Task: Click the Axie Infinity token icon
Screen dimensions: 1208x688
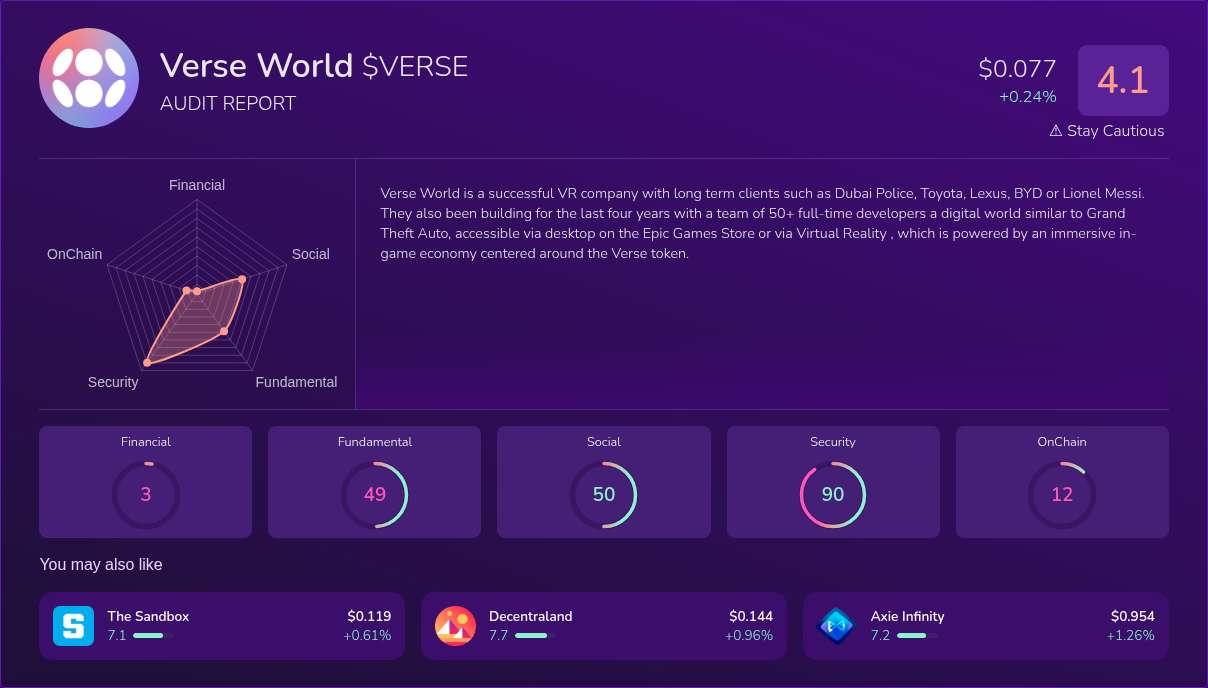Action: [x=837, y=625]
